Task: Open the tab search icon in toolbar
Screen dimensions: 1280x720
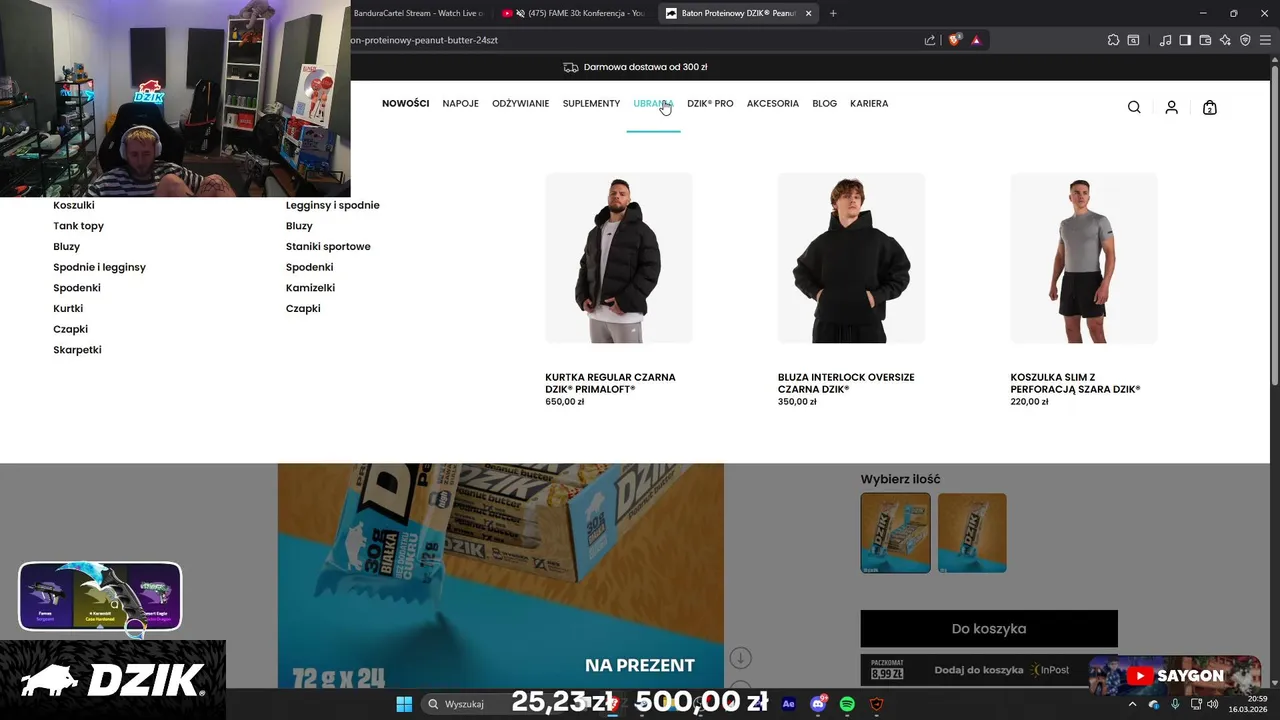Action: (1133, 40)
